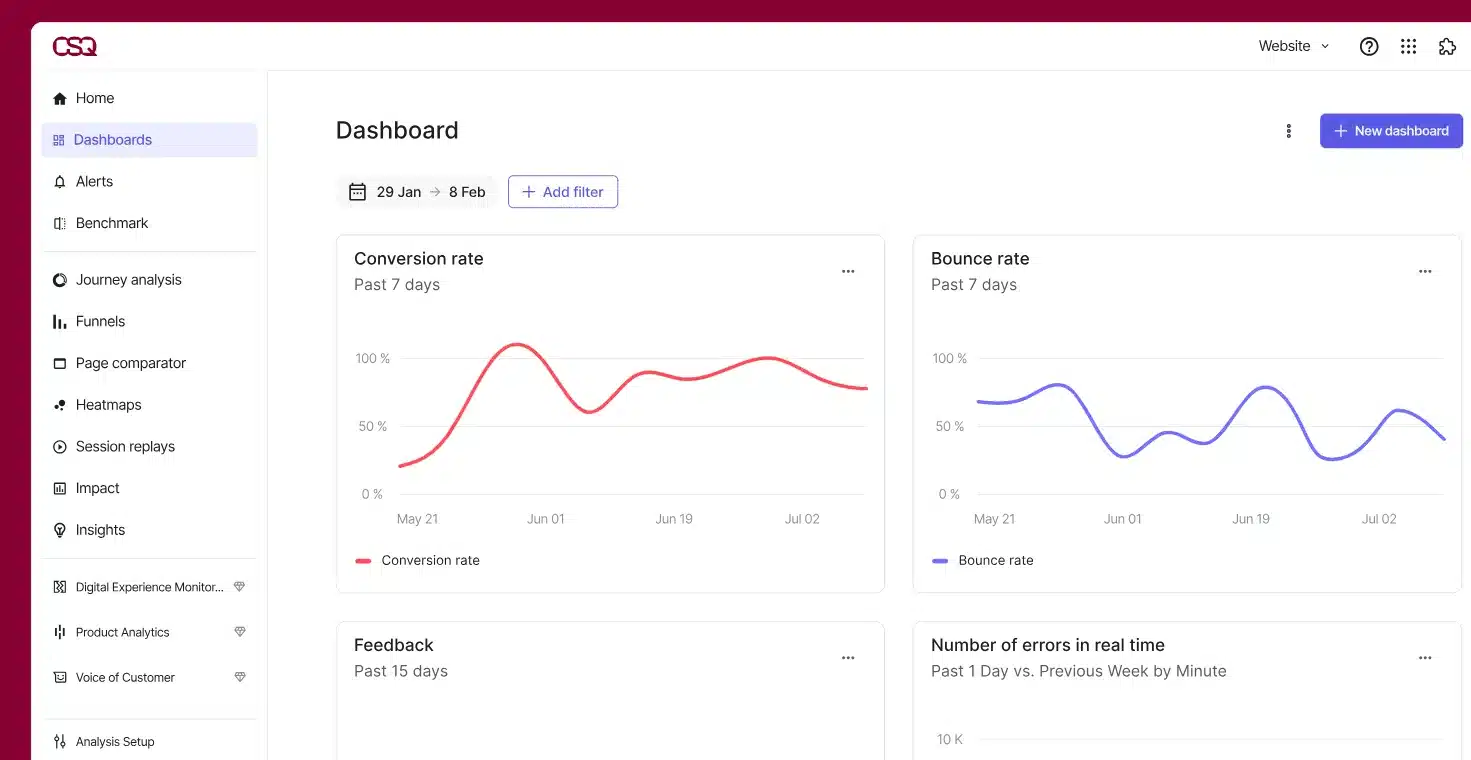The image size is (1471, 760).
Task: Open the apps grid launcher
Action: tap(1408, 46)
